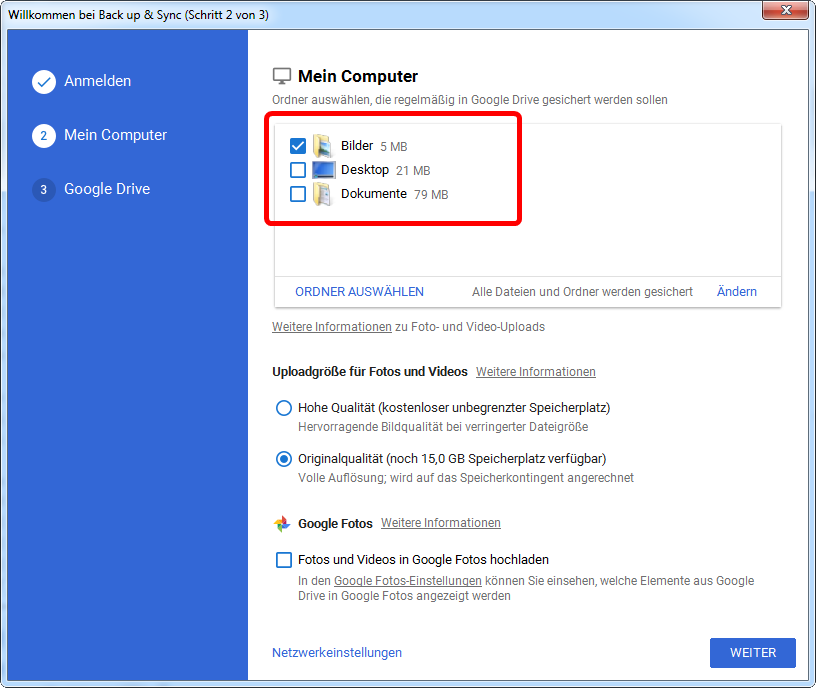Open Netzwerkeinstellungen
Screen dimensions: 816x688
pyautogui.click(x=337, y=653)
